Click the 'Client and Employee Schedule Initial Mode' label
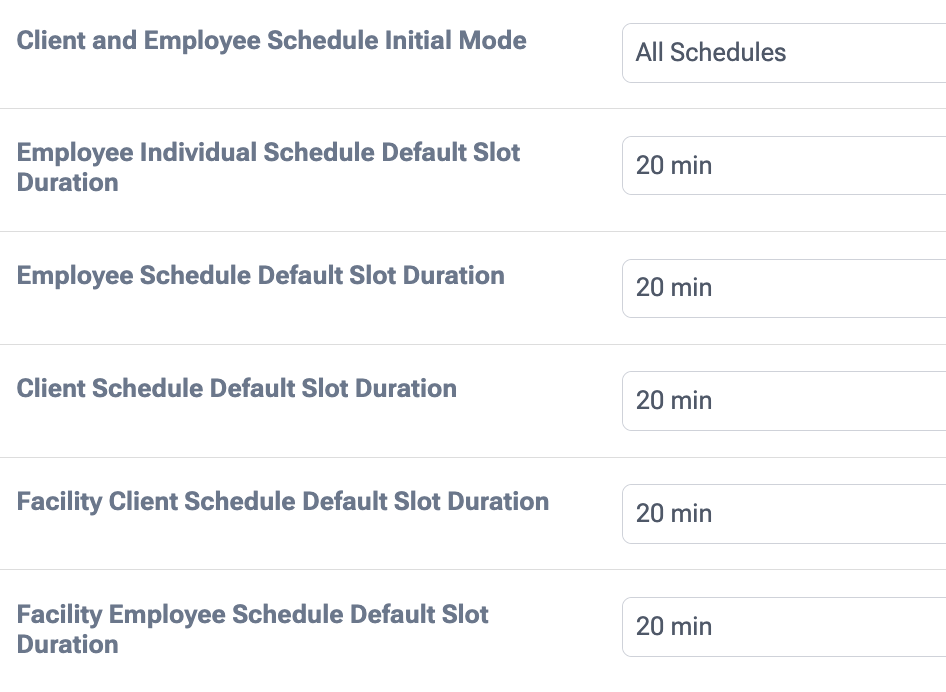The width and height of the screenshot is (946, 692). point(272,41)
